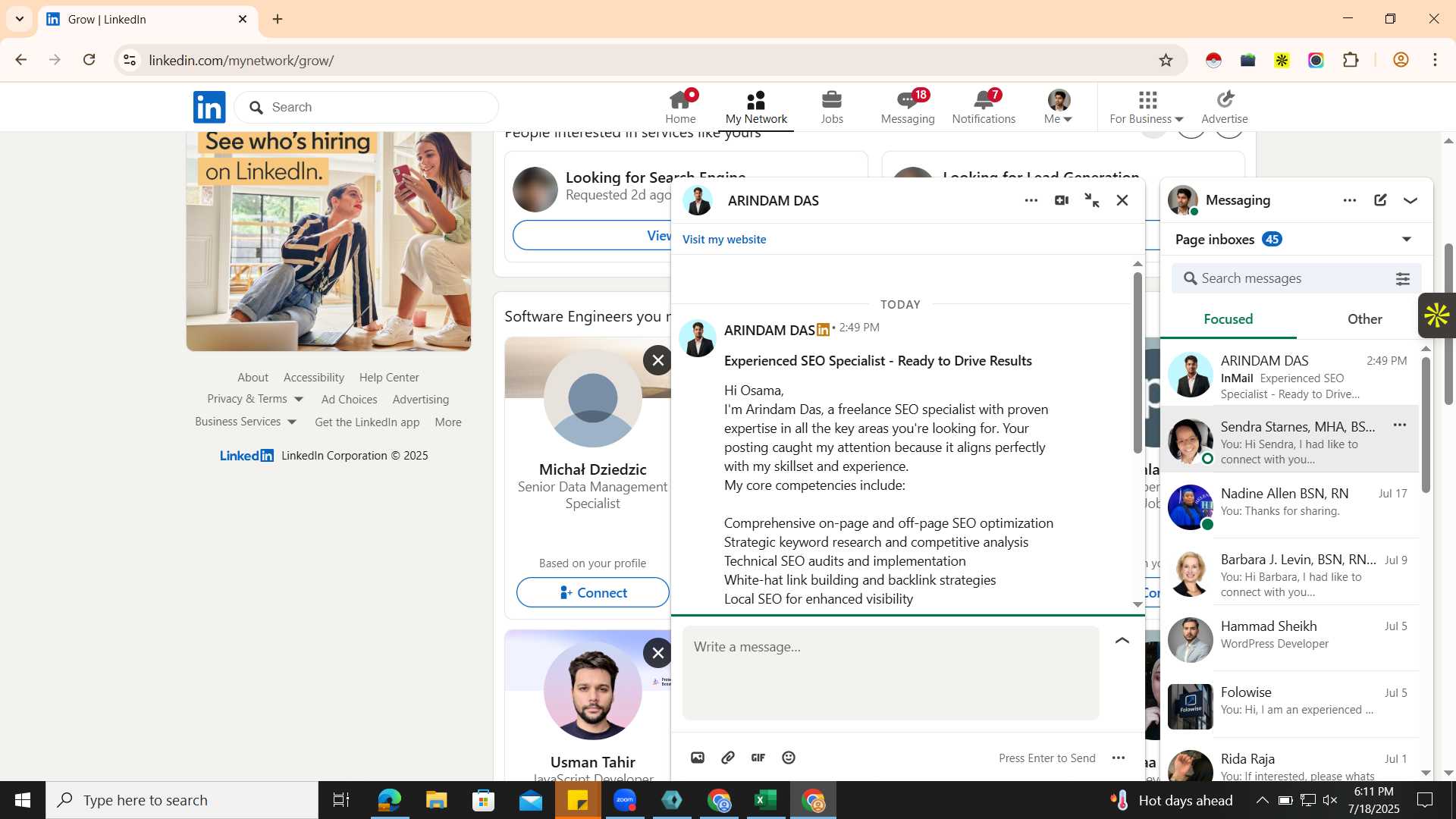
Task: Attach a file with paperclip icon
Action: coord(728,758)
